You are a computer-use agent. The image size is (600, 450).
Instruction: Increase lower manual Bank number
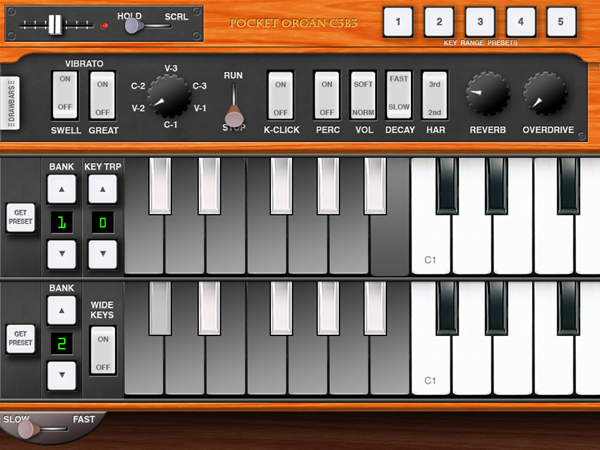click(62, 310)
